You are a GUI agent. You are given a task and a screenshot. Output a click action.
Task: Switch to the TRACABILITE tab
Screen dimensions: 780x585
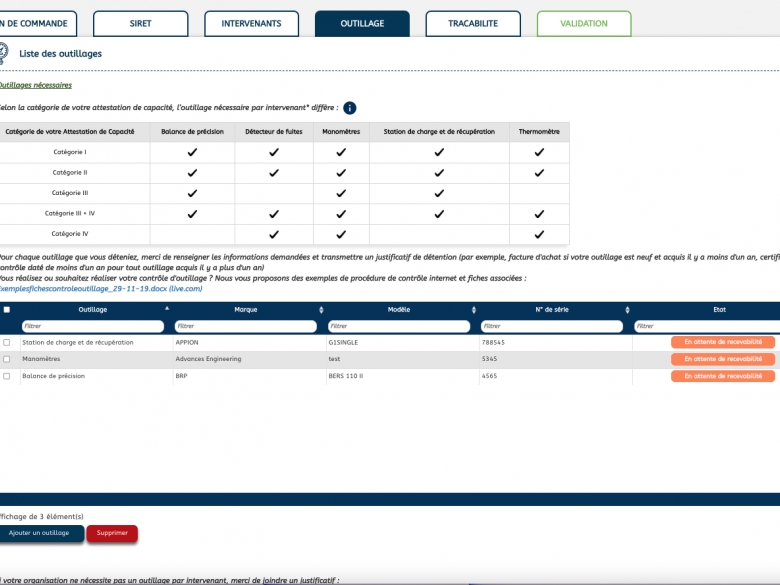coord(473,23)
